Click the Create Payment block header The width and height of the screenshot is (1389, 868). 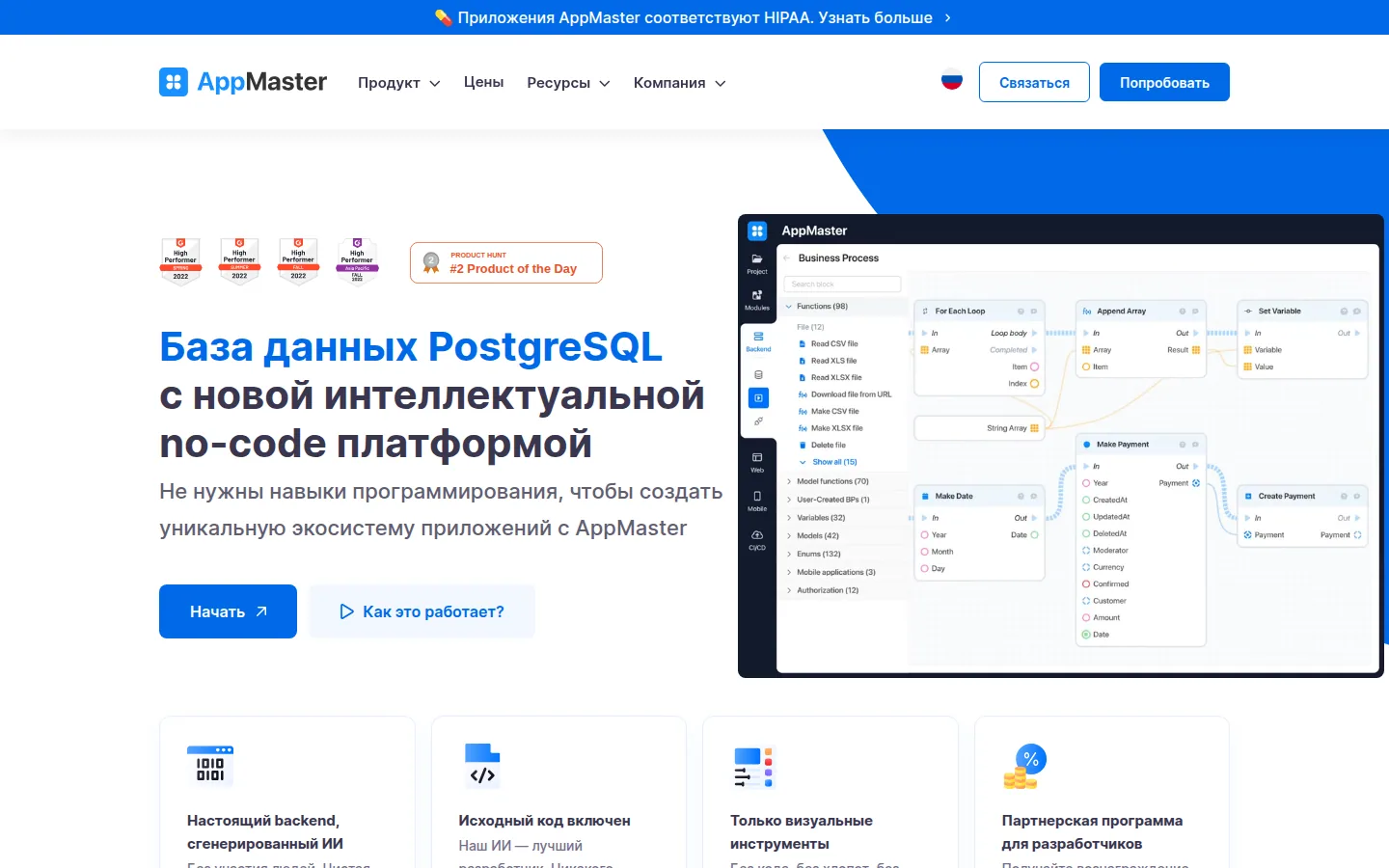pyautogui.click(x=1302, y=496)
